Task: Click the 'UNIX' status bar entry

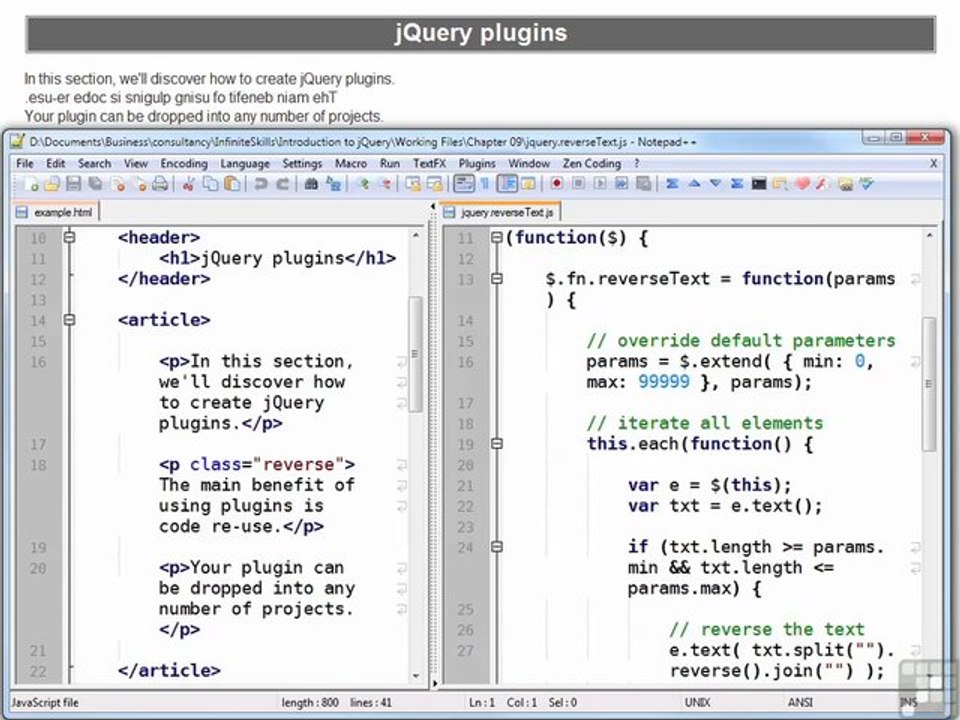Action: click(x=697, y=702)
